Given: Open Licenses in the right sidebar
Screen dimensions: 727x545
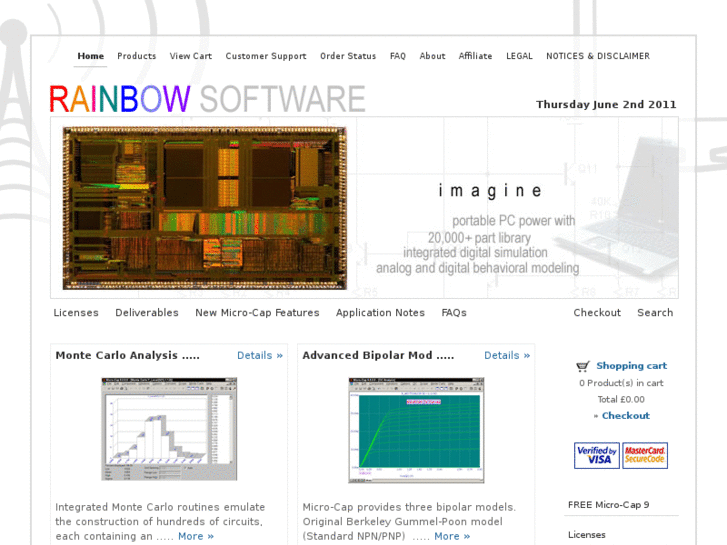Looking at the screenshot, I should (587, 535).
